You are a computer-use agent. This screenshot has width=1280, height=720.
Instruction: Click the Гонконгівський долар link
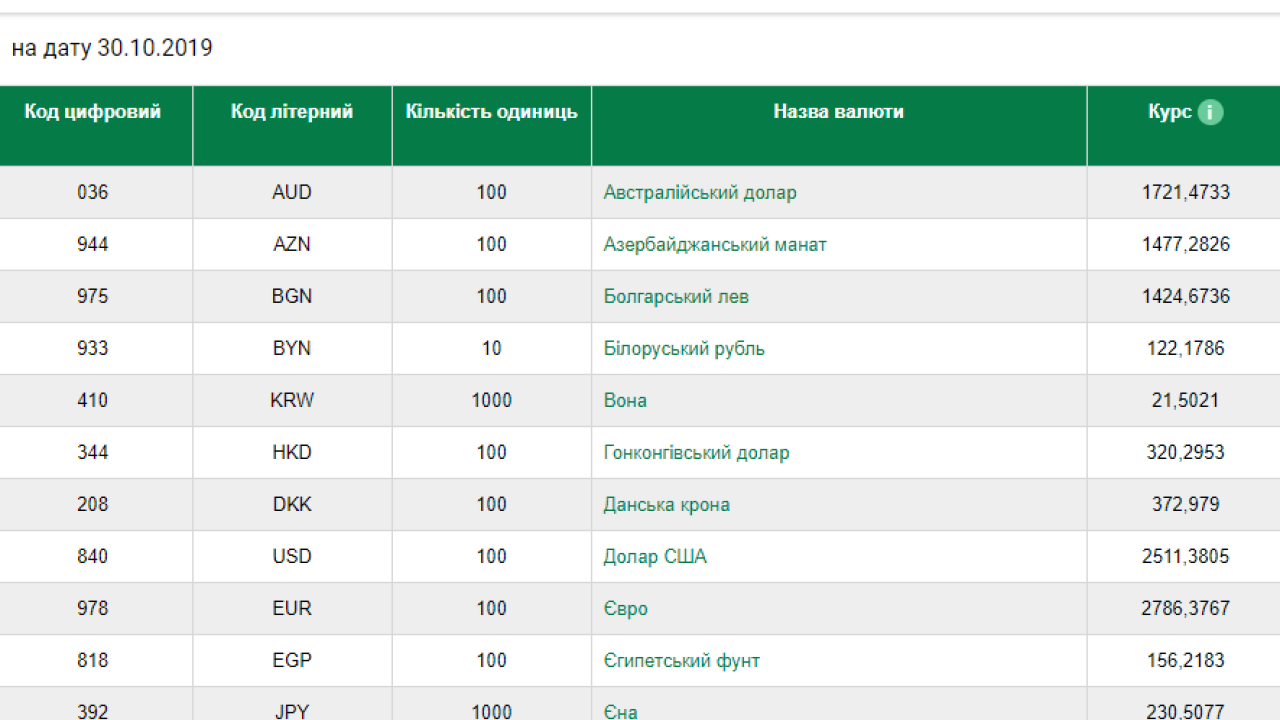pos(696,452)
